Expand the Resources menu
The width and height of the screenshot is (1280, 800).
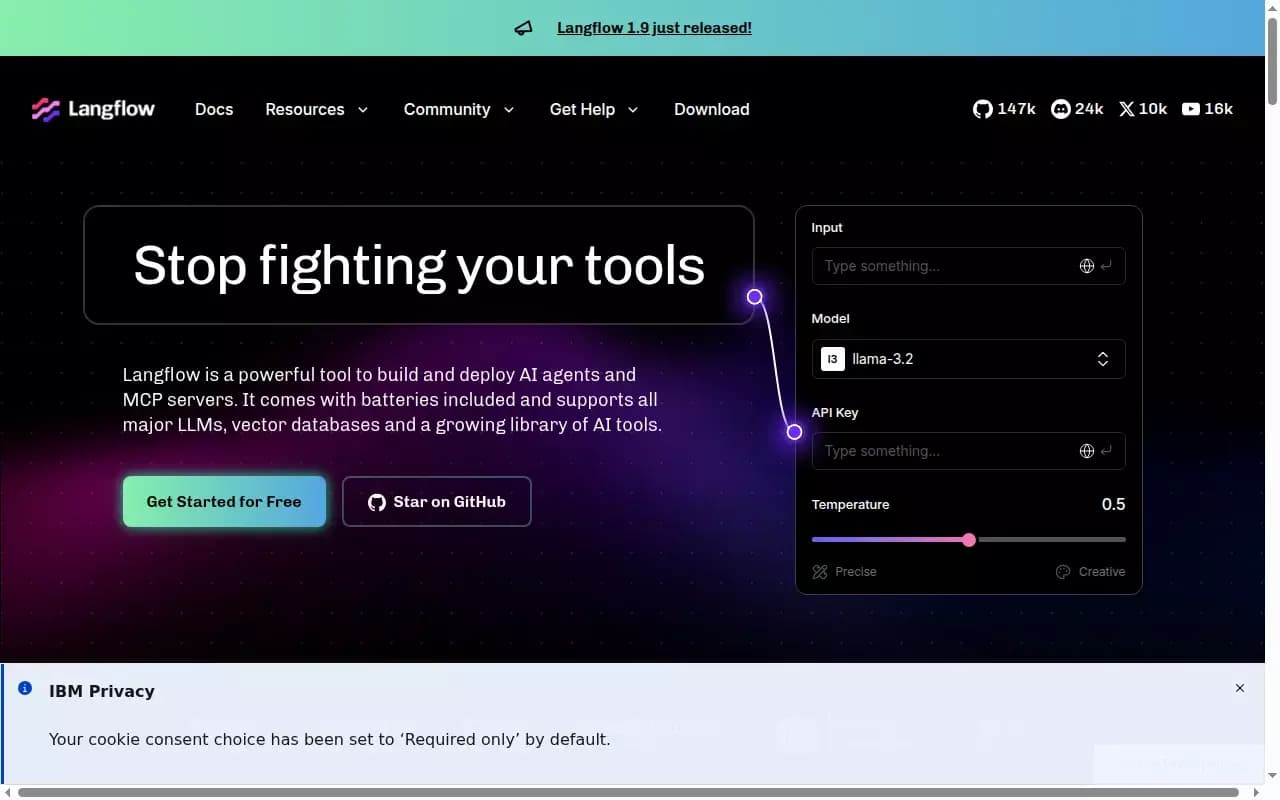(x=317, y=109)
